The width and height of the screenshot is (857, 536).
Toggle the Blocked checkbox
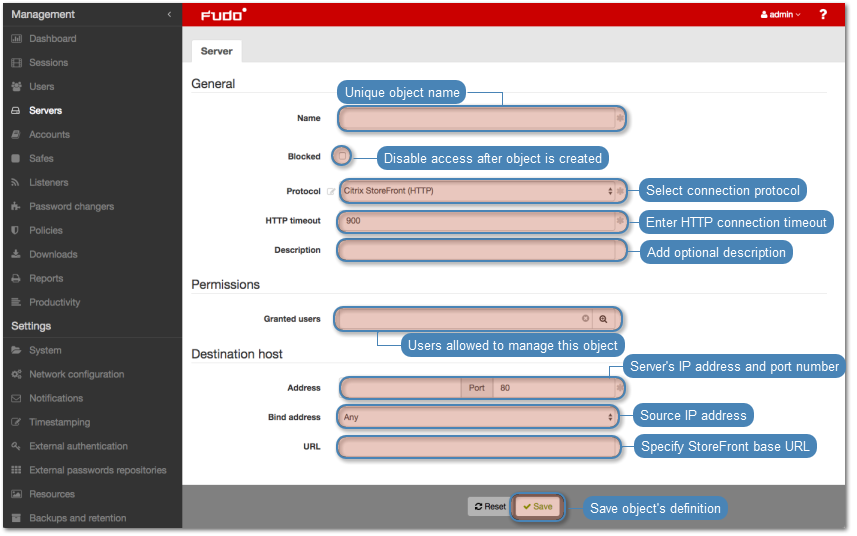tap(342, 156)
